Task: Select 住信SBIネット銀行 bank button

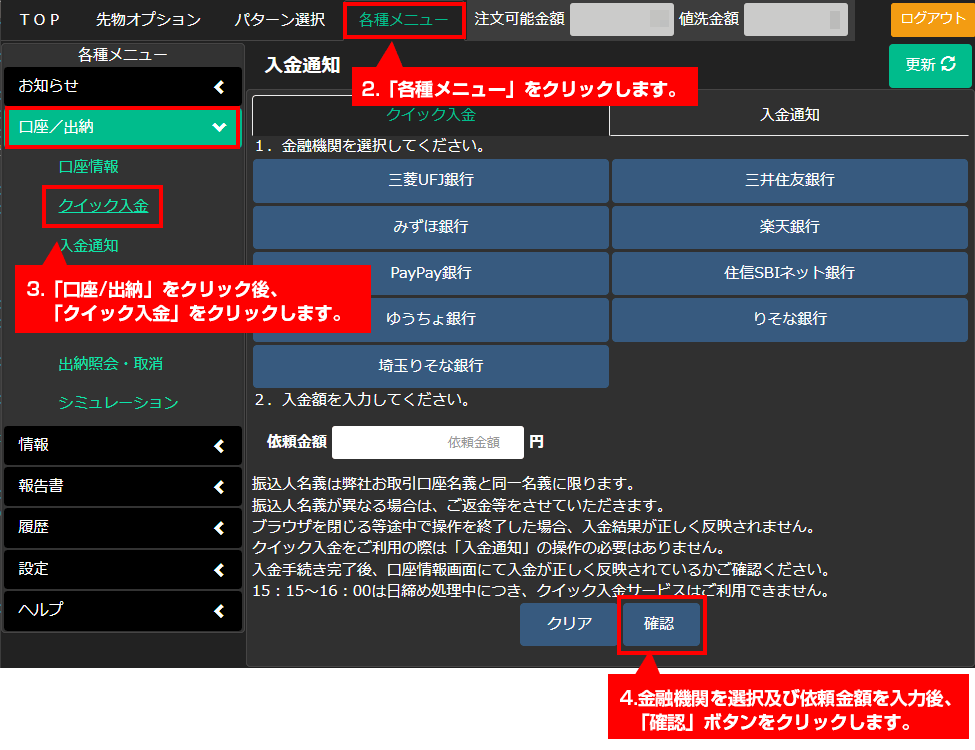Action: 789,273
